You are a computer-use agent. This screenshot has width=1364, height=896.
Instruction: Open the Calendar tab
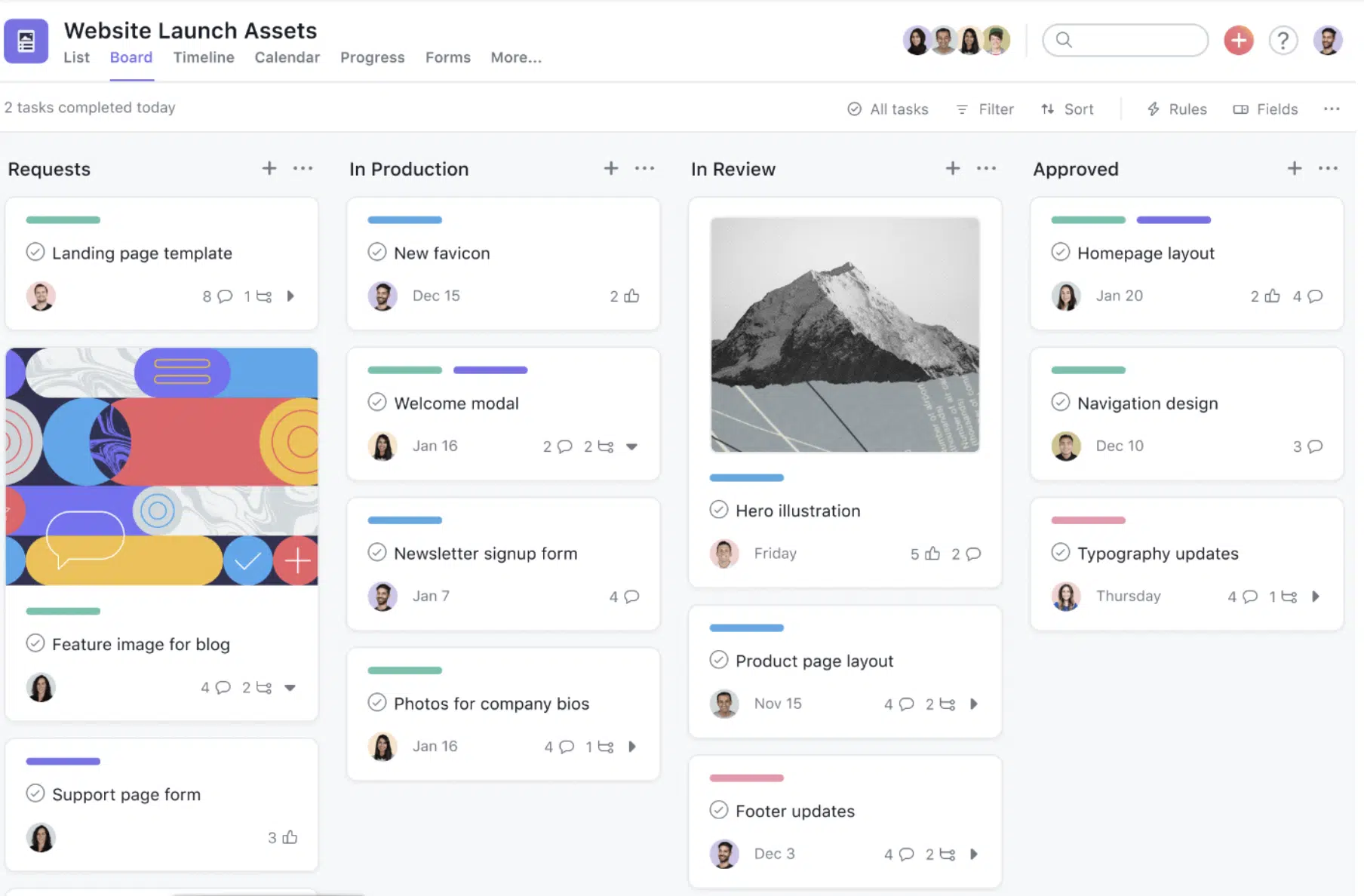point(287,57)
